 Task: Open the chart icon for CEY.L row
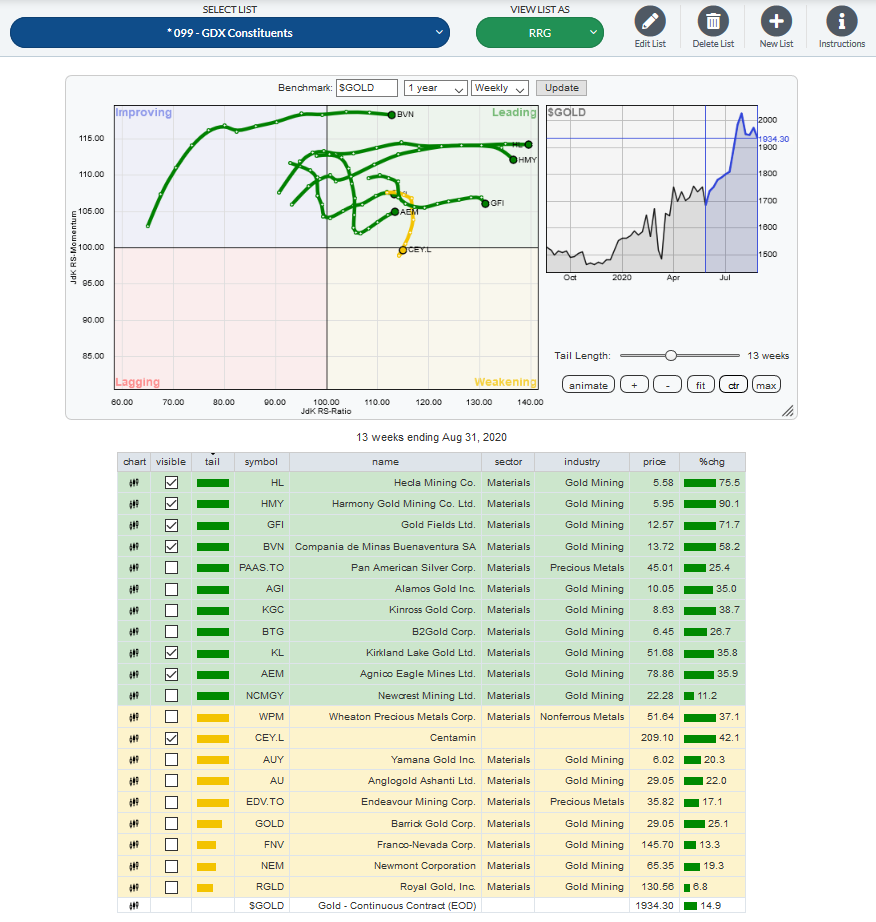134,738
